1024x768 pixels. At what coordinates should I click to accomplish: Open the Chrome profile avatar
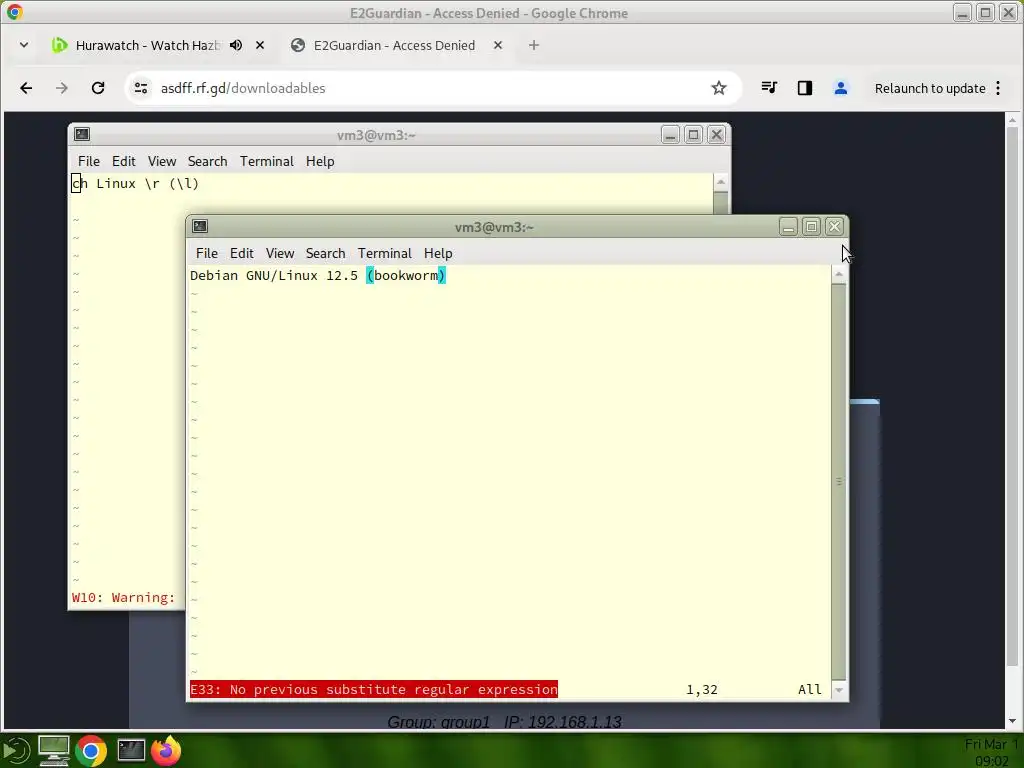840,88
